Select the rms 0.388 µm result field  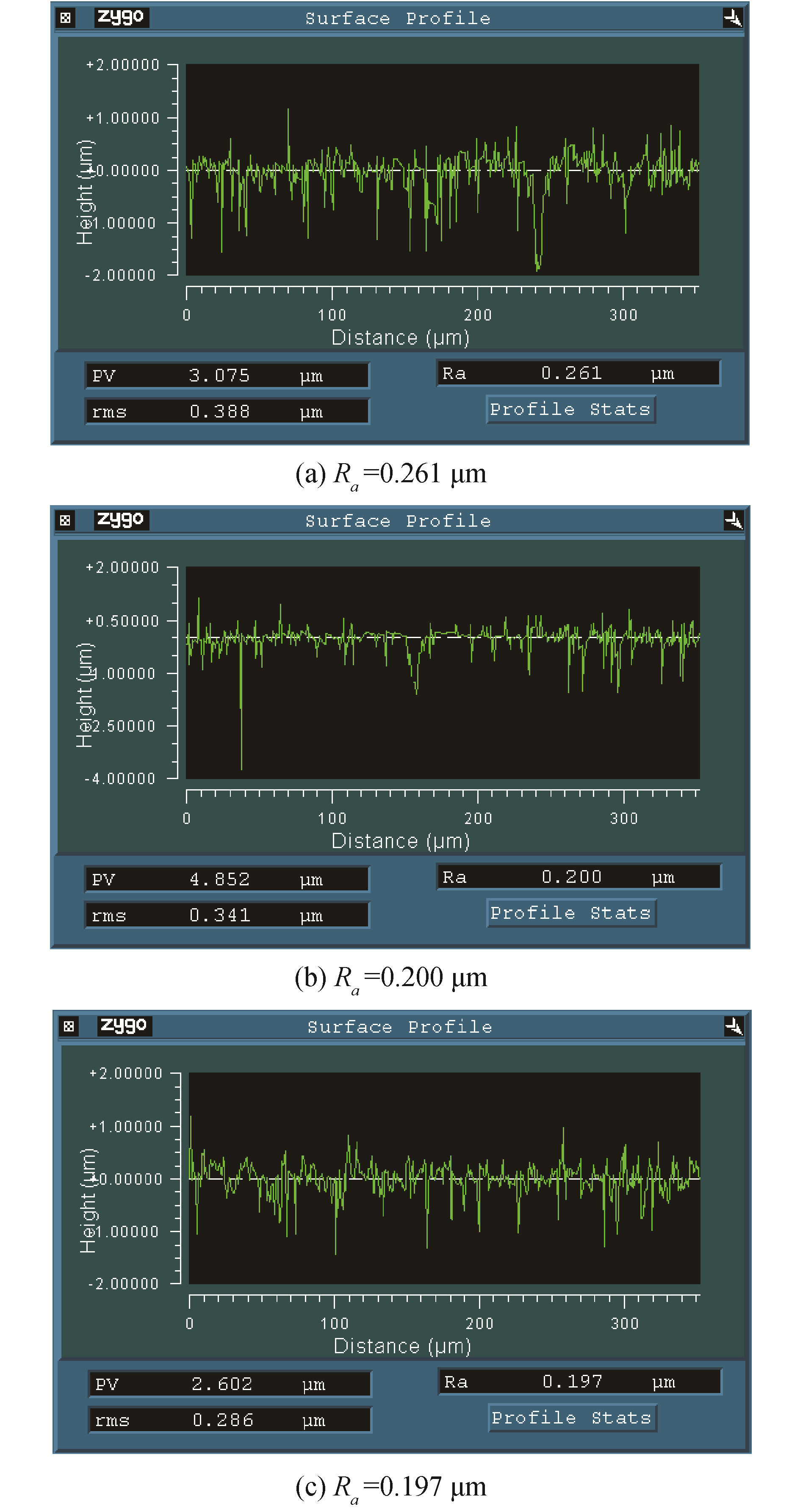click(227, 412)
